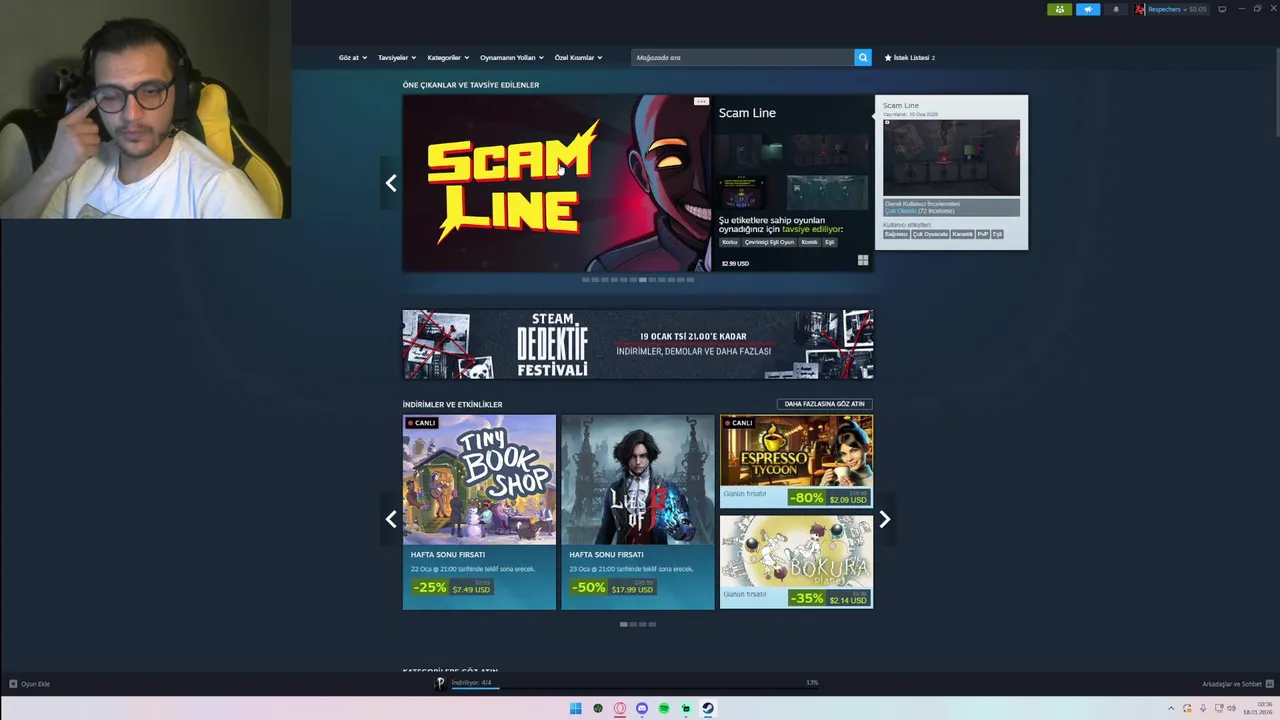
Task: Click the downloading game icon in the bottom bar
Action: [x=440, y=683]
